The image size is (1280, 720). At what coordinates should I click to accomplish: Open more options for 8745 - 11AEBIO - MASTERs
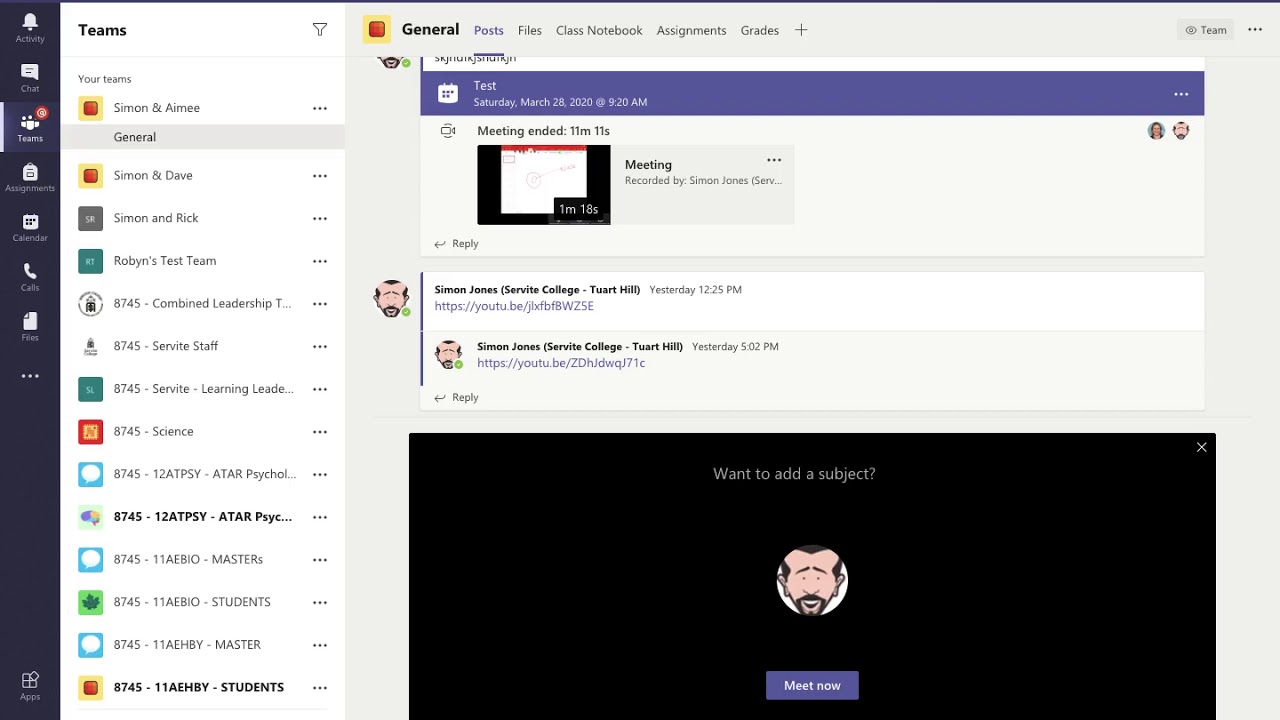320,560
